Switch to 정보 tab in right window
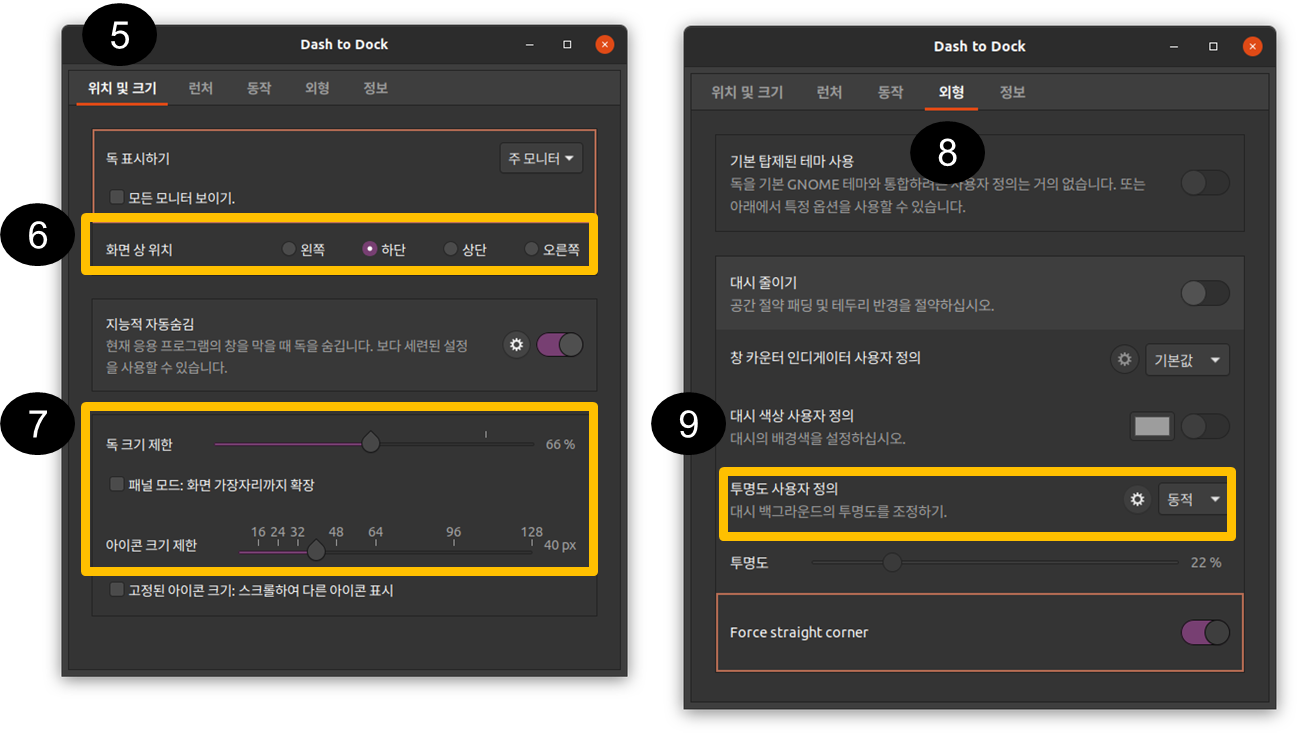The image size is (1301, 737). [x=1012, y=92]
